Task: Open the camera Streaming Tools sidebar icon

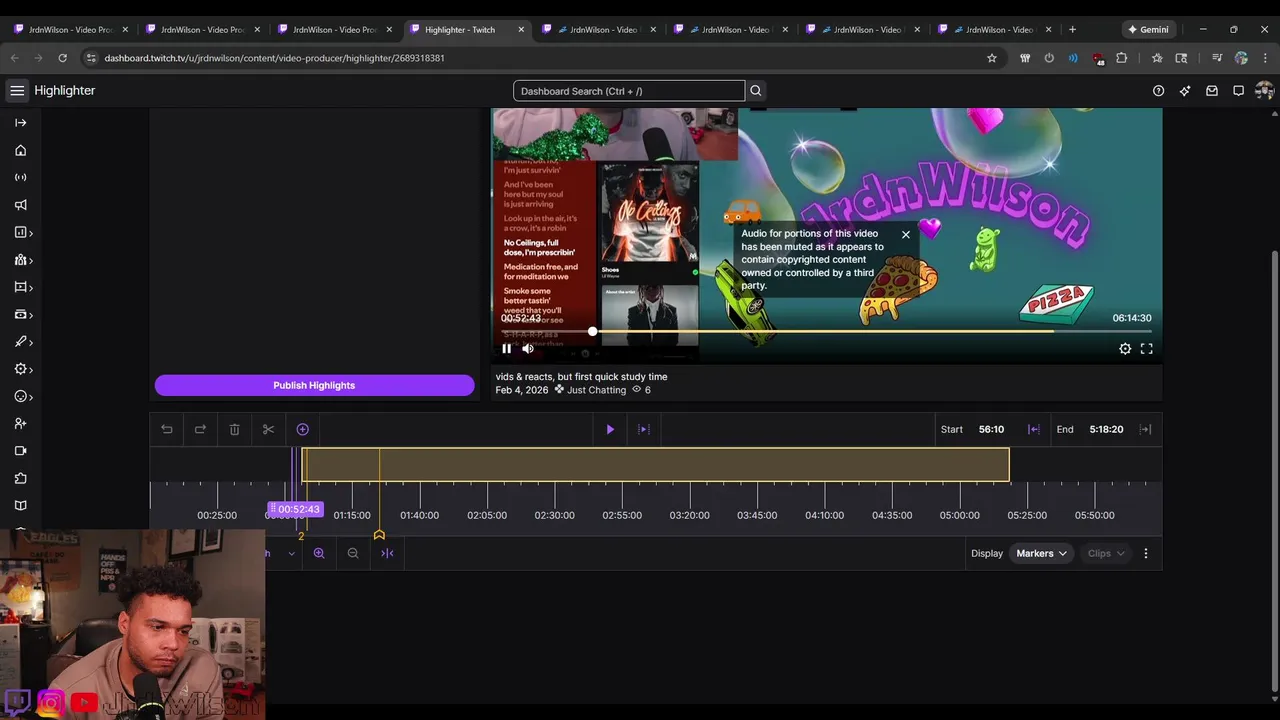Action: pos(20,451)
